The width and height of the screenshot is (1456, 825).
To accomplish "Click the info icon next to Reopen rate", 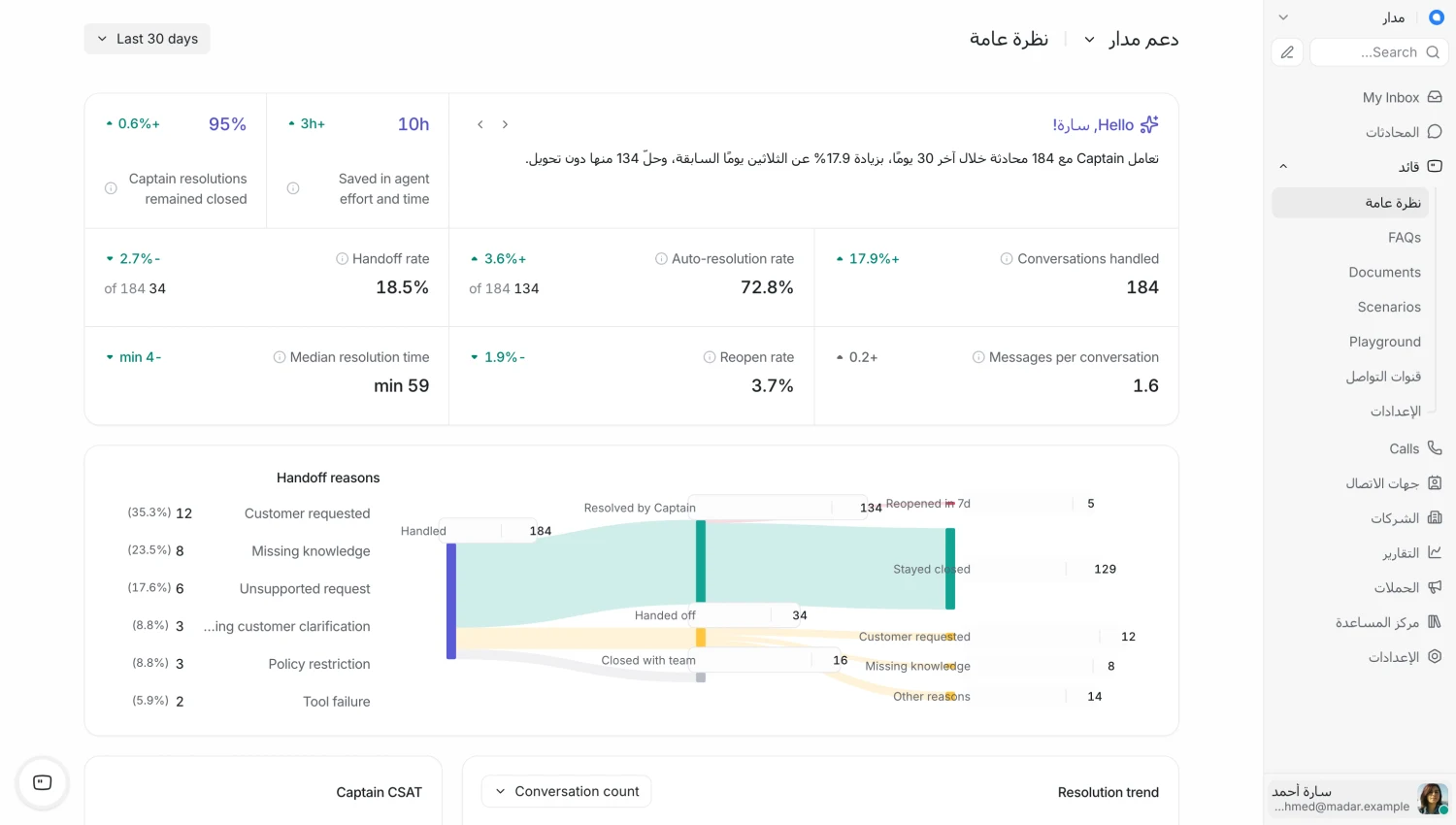I will point(710,357).
